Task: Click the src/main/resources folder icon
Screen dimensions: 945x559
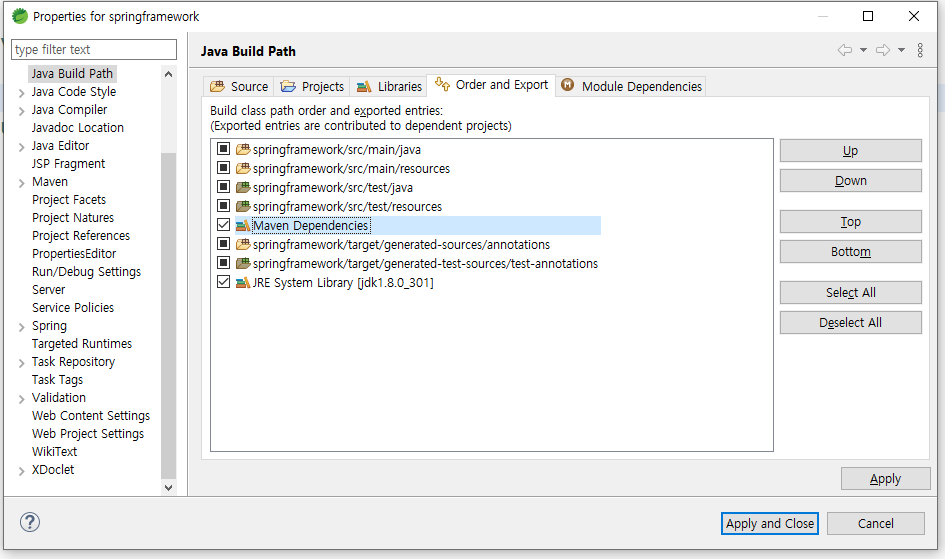Action: [243, 168]
